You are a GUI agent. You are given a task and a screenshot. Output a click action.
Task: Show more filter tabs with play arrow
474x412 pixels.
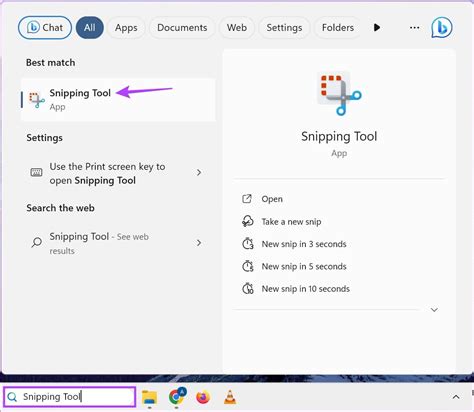377,28
